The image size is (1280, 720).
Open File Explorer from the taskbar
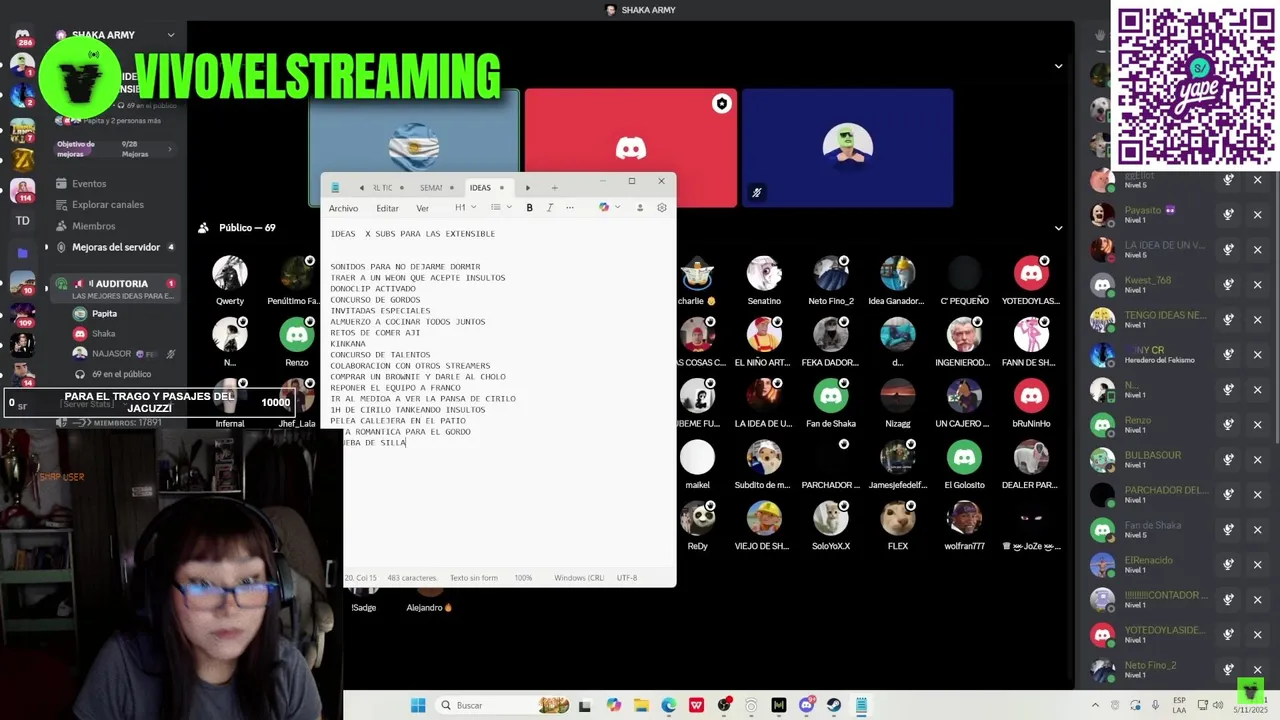point(641,705)
